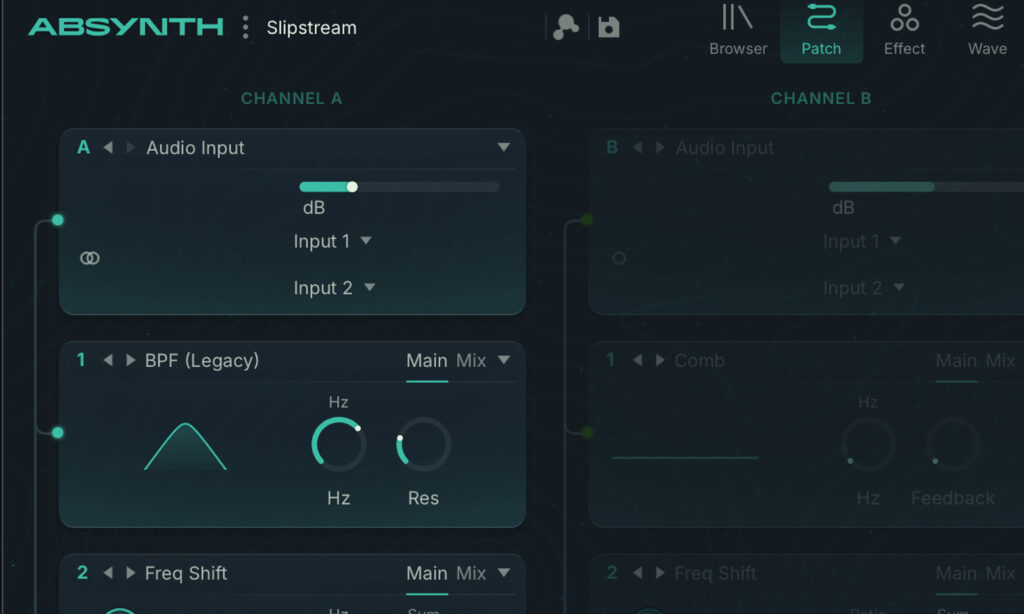Screen dimensions: 1024x614
Task: Select previous module type for Audio Input A
Action: click(108, 148)
